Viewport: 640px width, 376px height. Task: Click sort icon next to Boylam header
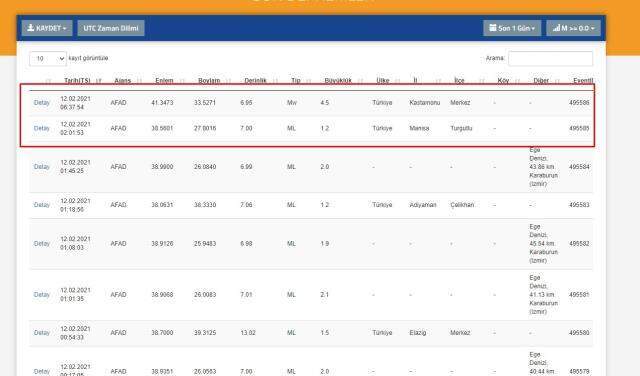pyautogui.click(x=228, y=81)
